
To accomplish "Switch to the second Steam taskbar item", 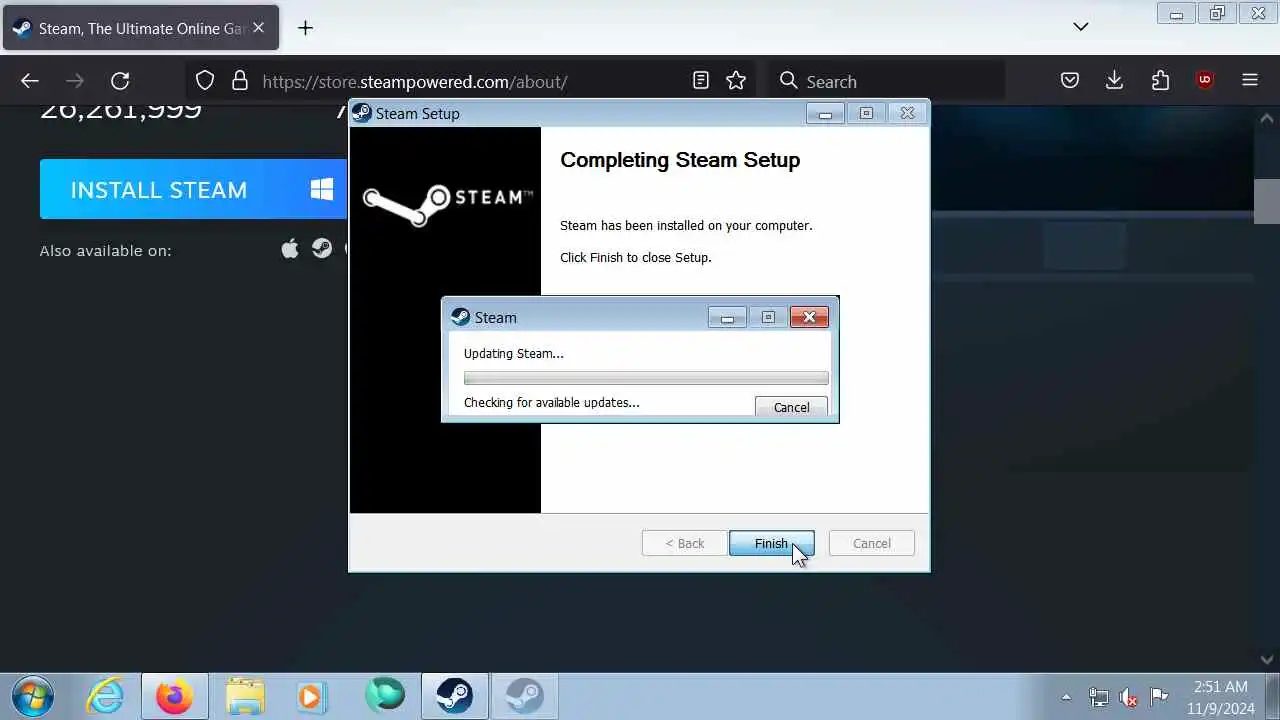I will [x=524, y=696].
